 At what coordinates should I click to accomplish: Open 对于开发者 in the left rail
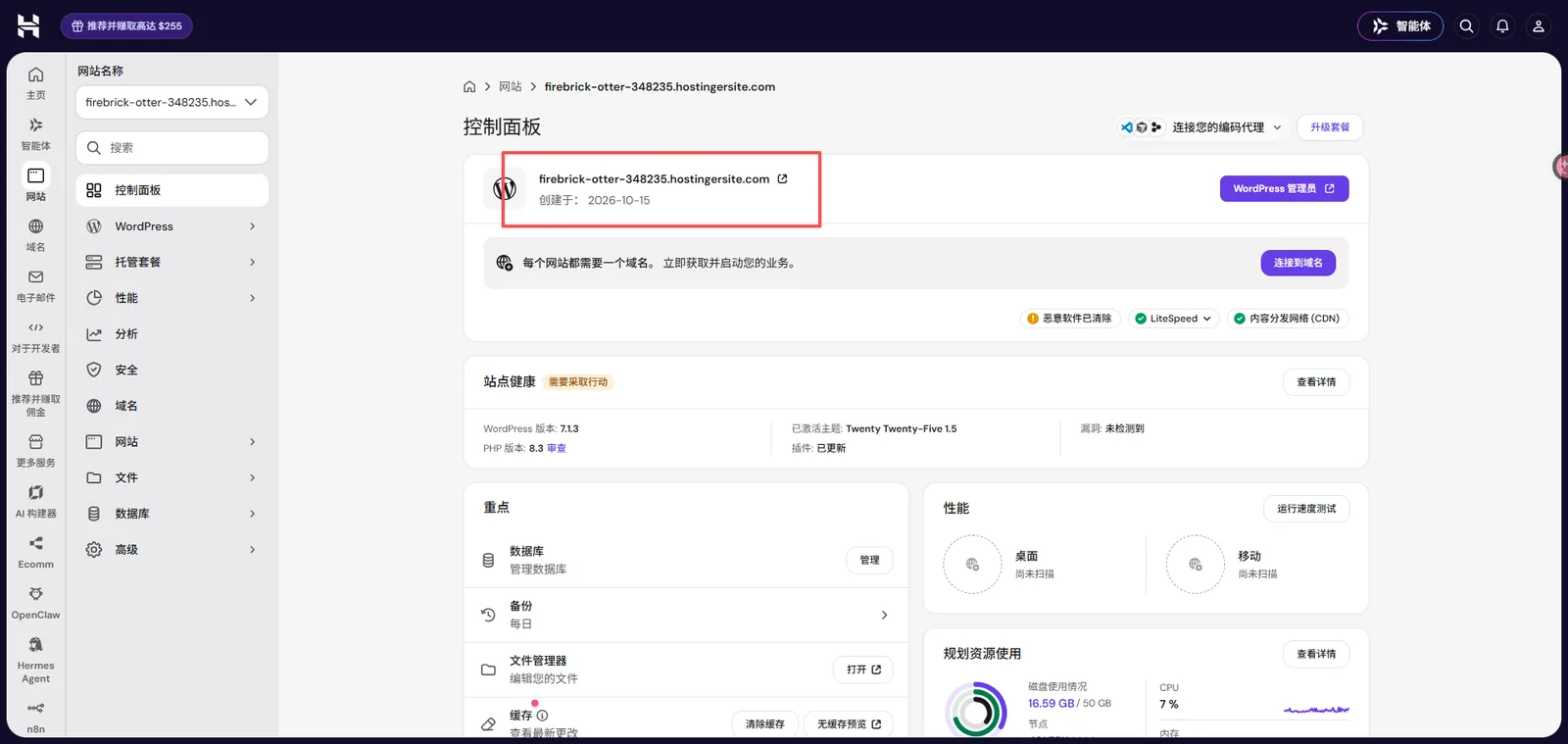pyautogui.click(x=35, y=337)
